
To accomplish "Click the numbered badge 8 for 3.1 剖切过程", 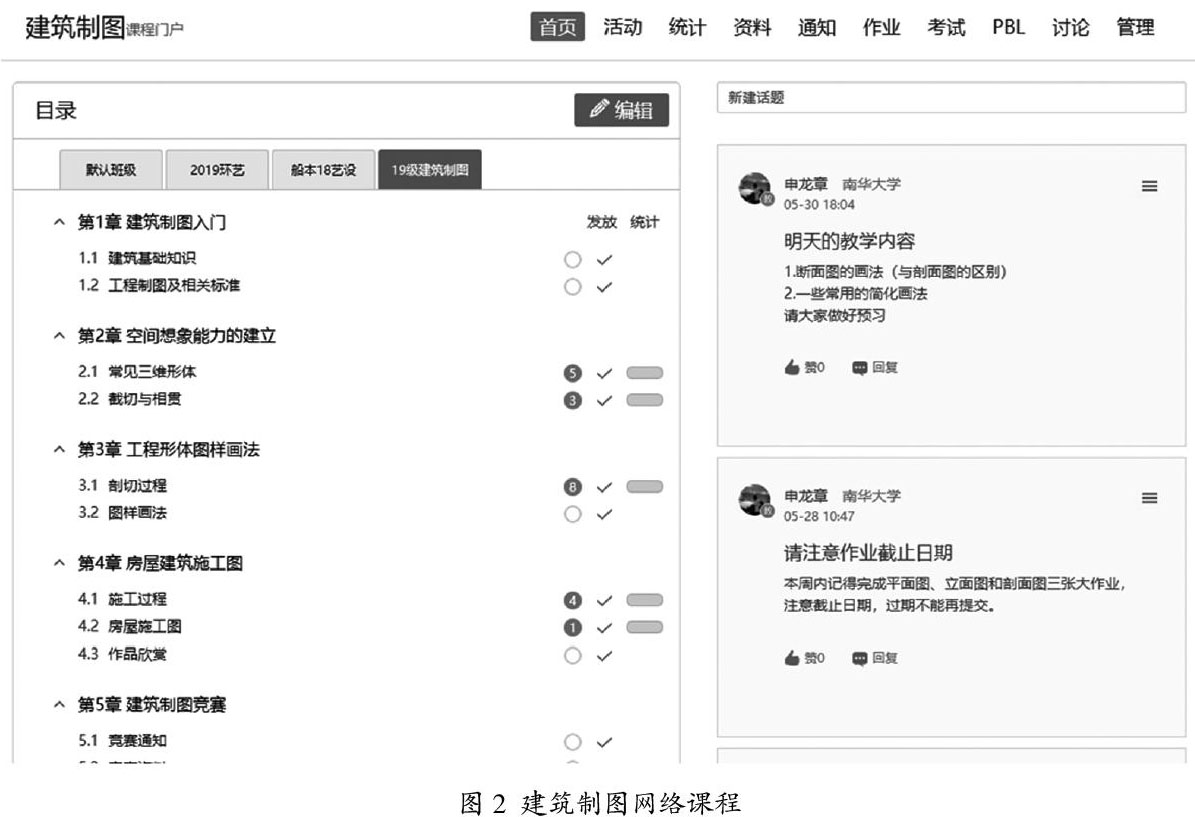I will pyautogui.click(x=572, y=487).
